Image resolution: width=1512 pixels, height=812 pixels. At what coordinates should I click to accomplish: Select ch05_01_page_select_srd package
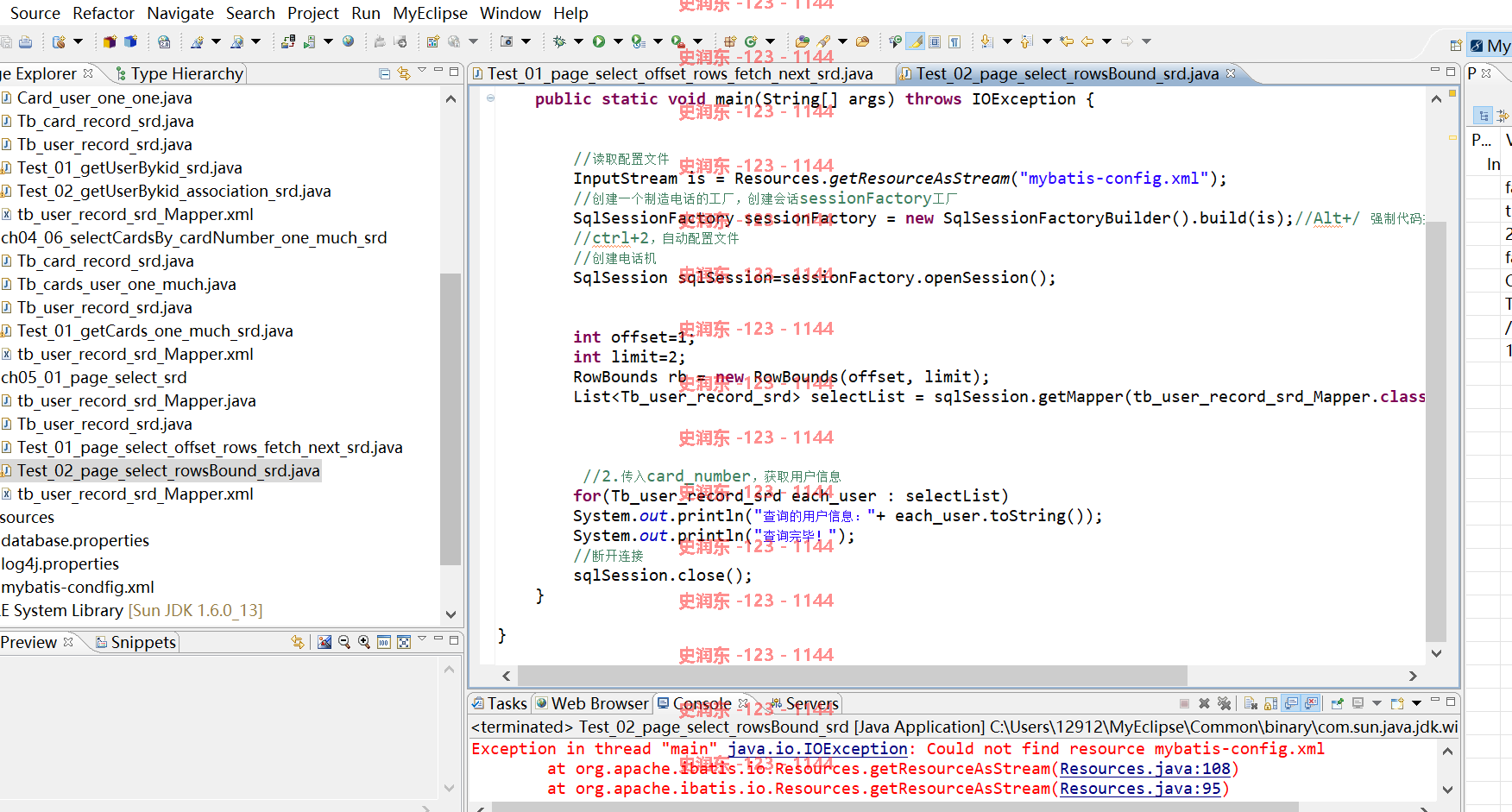pos(93,377)
